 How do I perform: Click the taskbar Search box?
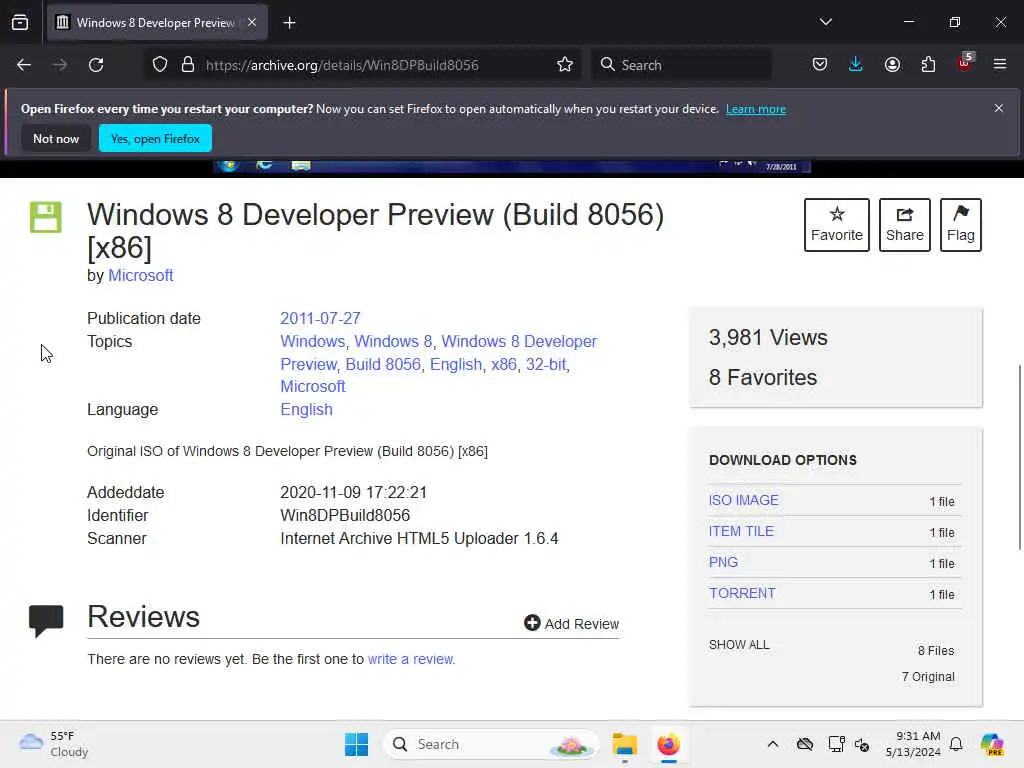(490, 744)
